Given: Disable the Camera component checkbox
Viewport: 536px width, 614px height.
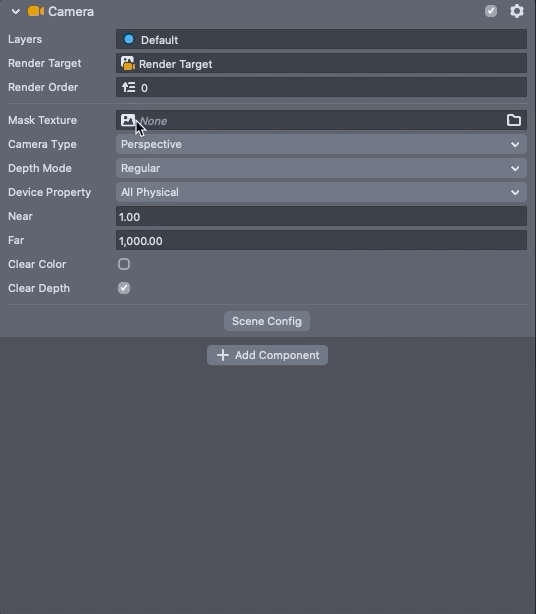Looking at the screenshot, I should point(491,11).
